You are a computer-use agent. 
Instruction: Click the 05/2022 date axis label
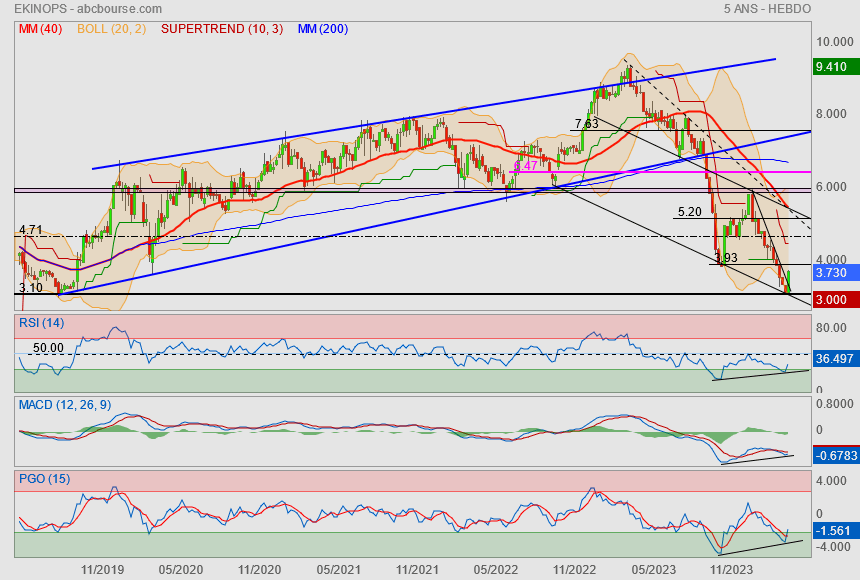(496, 570)
